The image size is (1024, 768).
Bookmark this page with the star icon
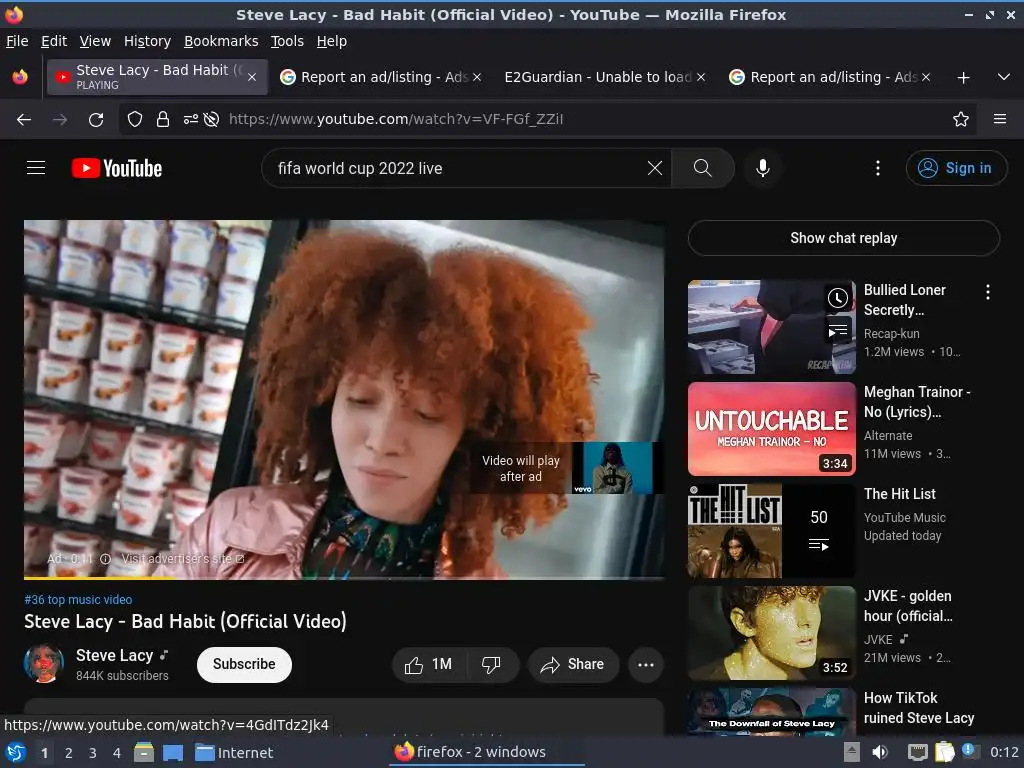[x=960, y=119]
